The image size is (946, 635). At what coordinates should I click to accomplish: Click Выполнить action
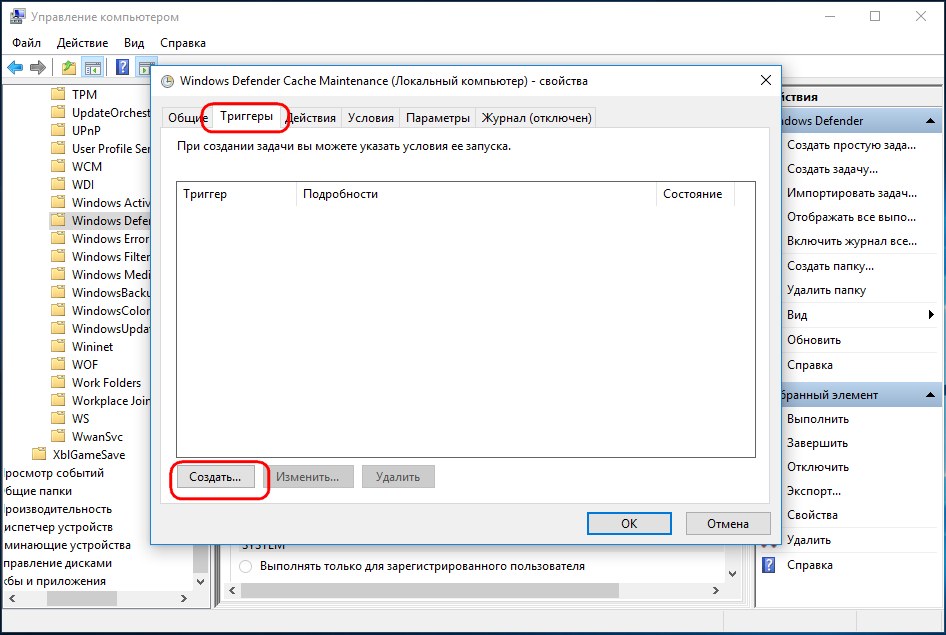coord(817,419)
